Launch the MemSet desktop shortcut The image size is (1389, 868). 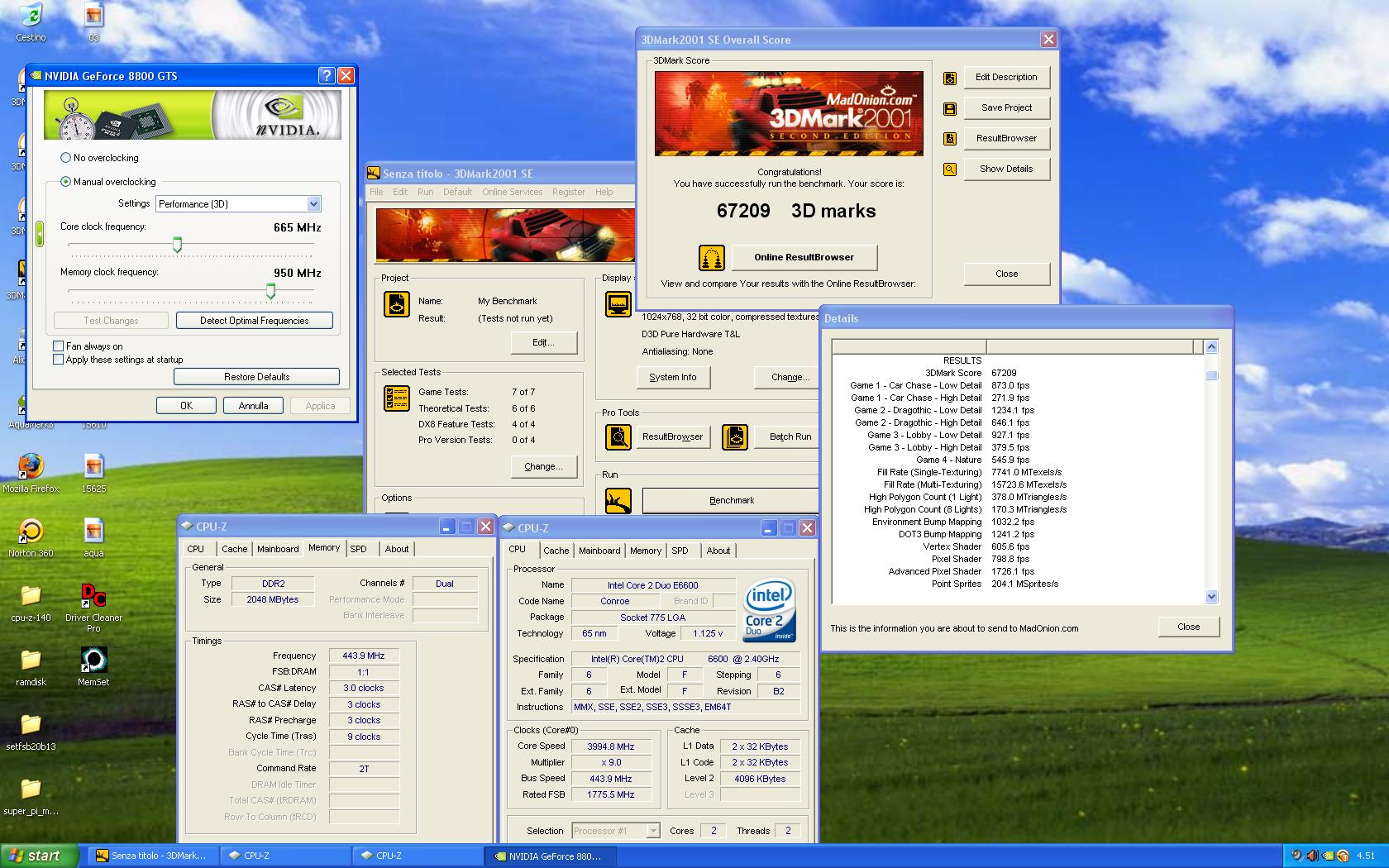click(93, 661)
